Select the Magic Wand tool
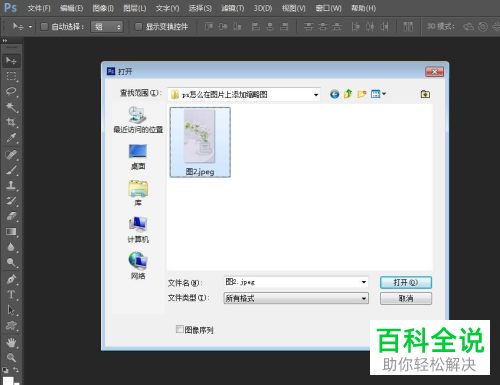Image resolution: width=500 pixels, height=385 pixels. click(11, 107)
